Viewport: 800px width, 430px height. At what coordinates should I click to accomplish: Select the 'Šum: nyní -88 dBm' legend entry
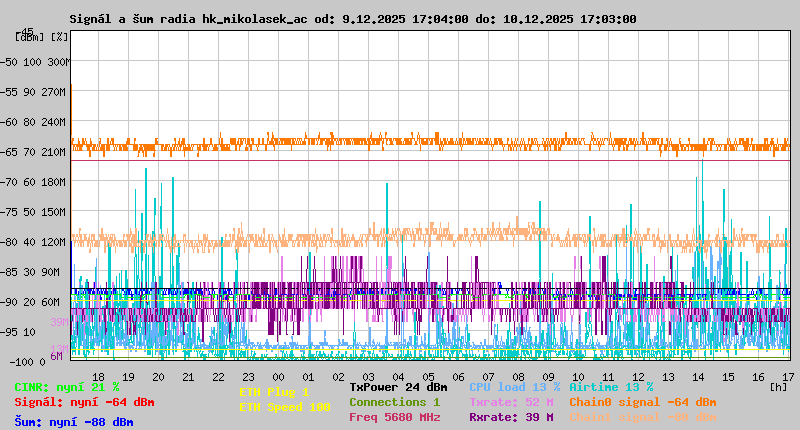[x=74, y=422]
